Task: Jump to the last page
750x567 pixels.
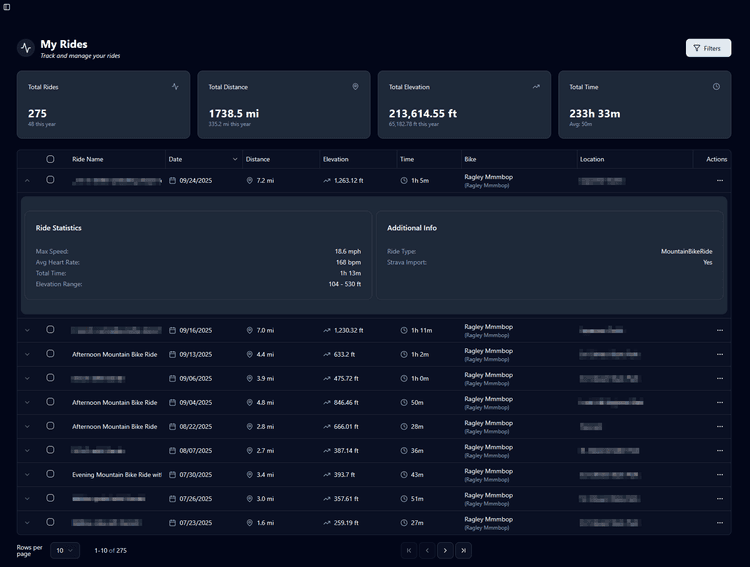Action: [463, 550]
